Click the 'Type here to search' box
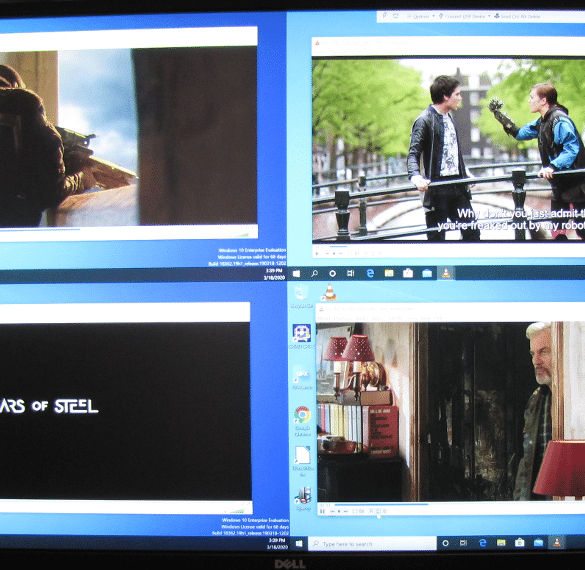 [x=373, y=544]
